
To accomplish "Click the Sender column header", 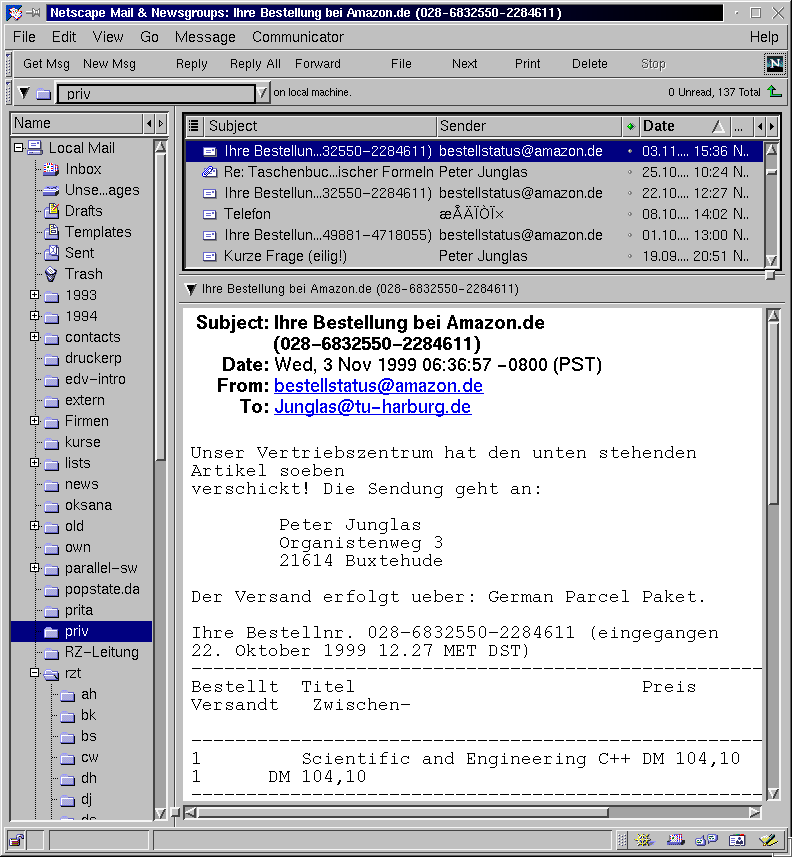I will pos(529,126).
